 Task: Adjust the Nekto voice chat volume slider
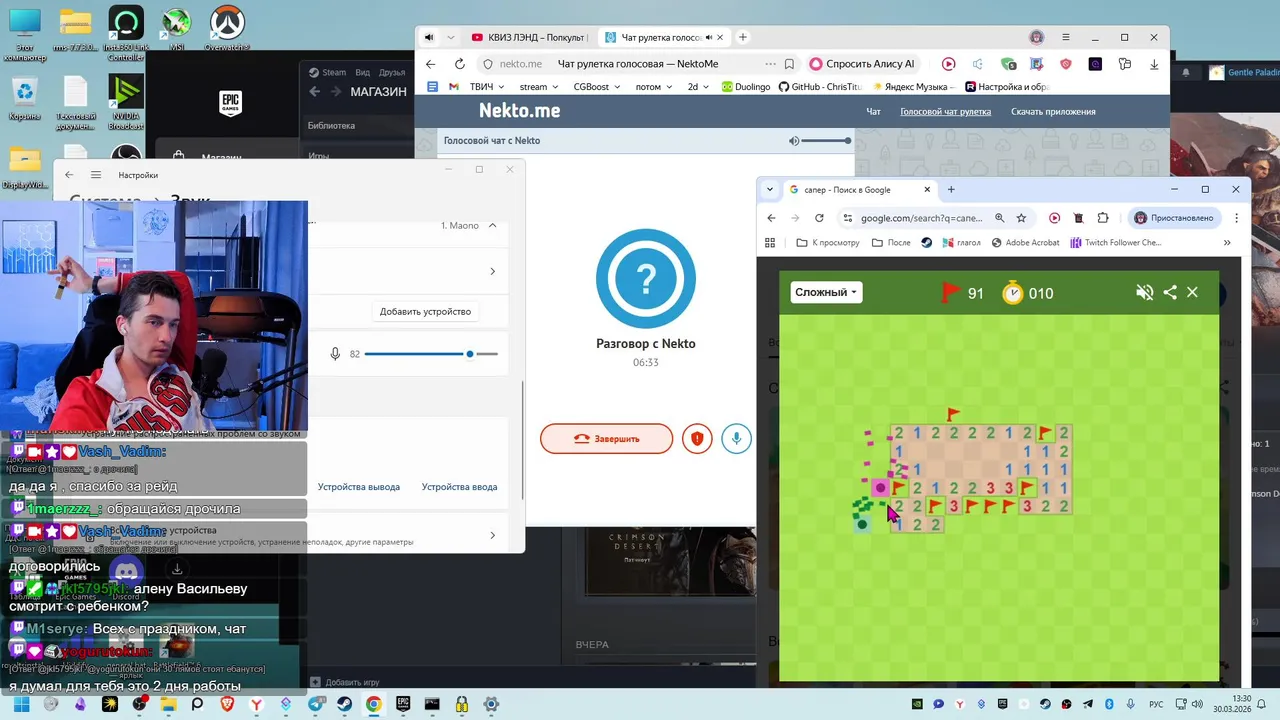(827, 141)
